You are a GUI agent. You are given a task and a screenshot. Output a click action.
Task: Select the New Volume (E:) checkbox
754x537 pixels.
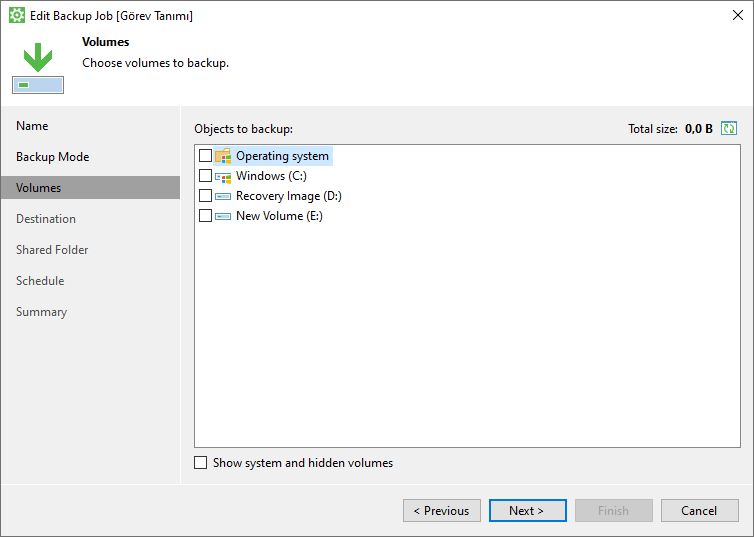205,215
